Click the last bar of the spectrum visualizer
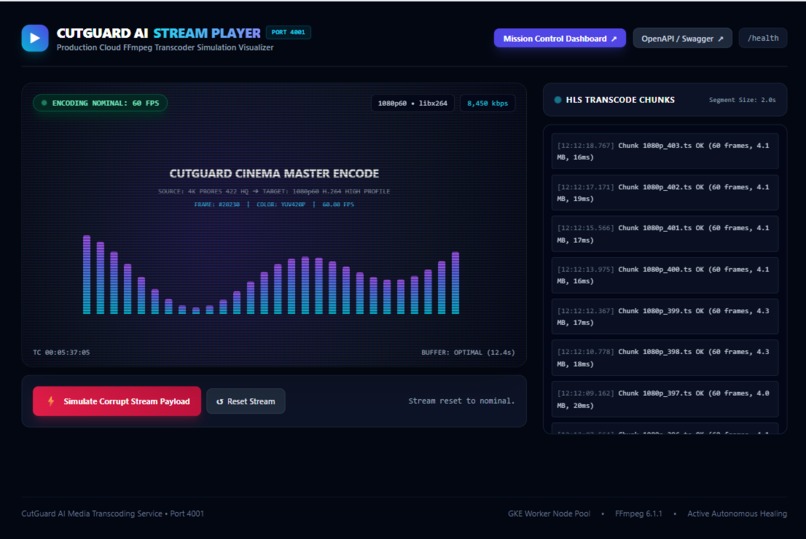 click(455, 283)
